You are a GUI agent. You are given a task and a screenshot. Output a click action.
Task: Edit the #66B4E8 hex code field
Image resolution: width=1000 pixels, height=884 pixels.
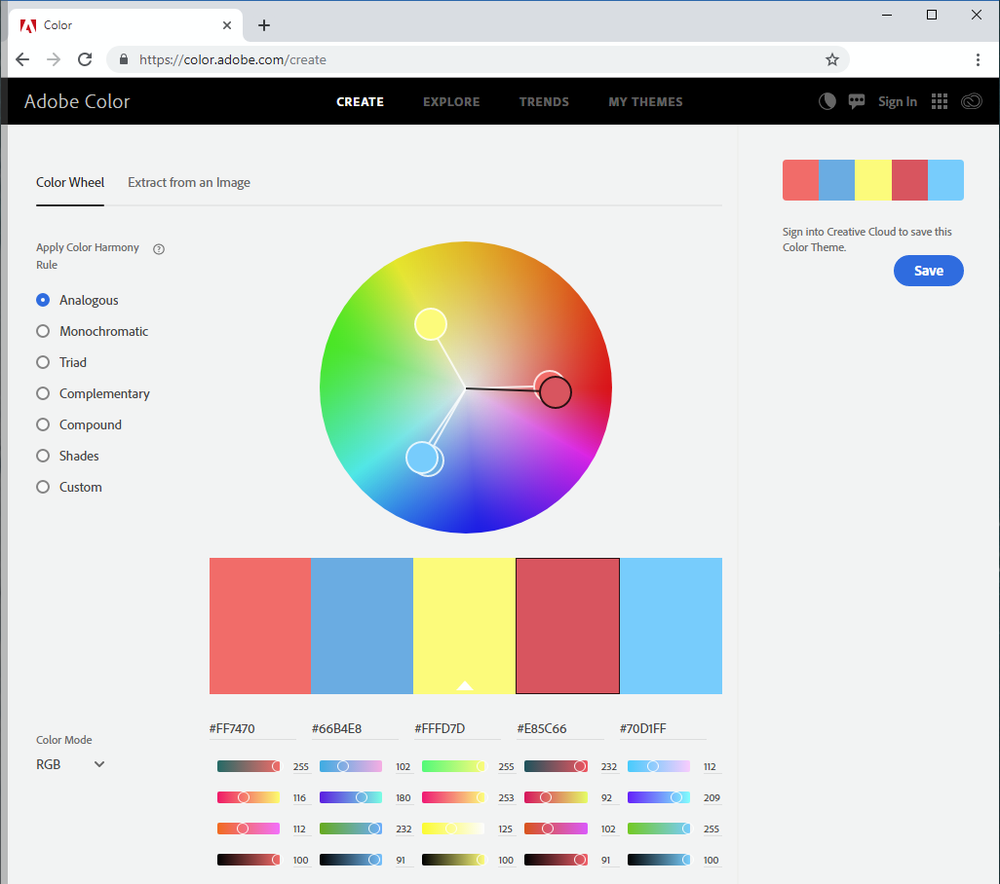point(355,728)
